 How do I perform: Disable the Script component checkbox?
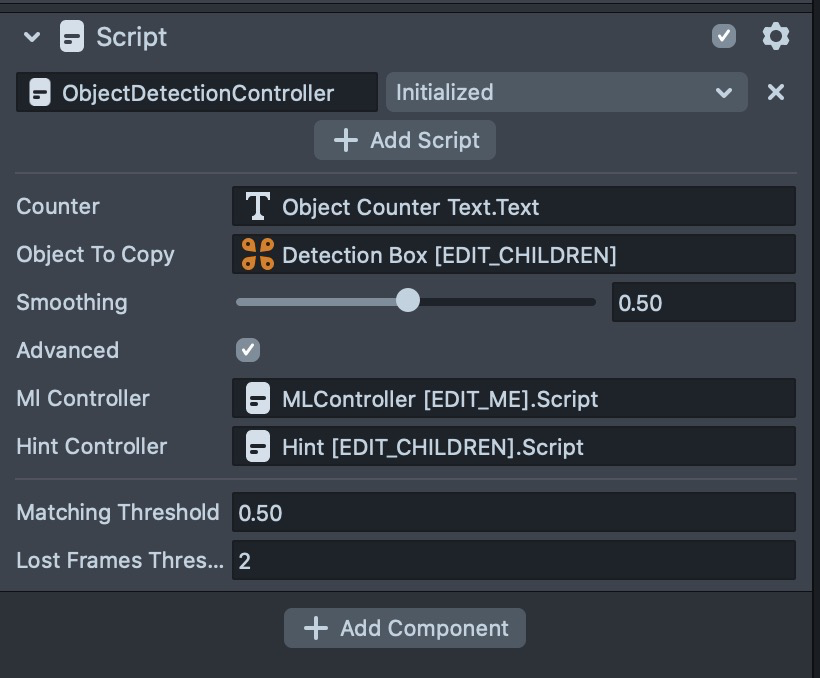(724, 37)
